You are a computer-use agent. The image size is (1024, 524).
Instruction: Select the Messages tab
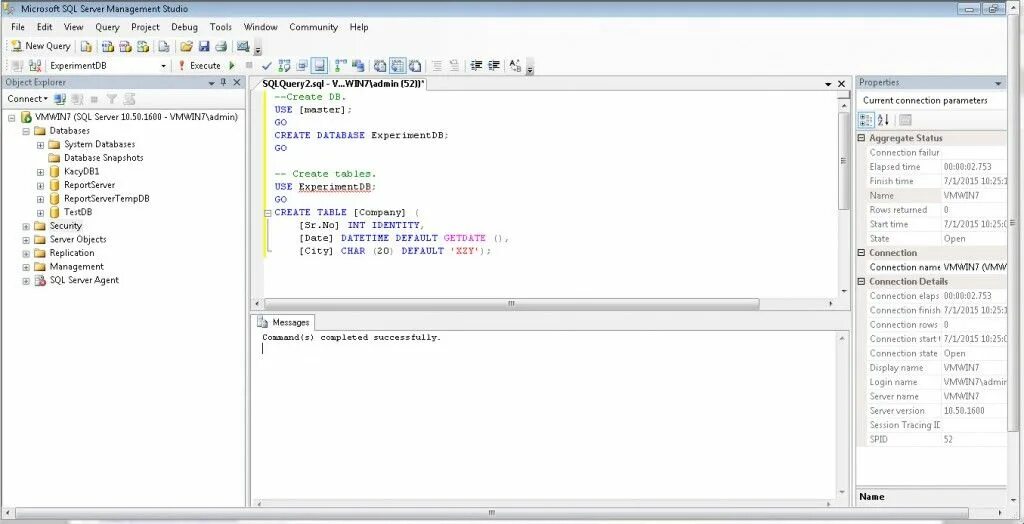tap(285, 322)
